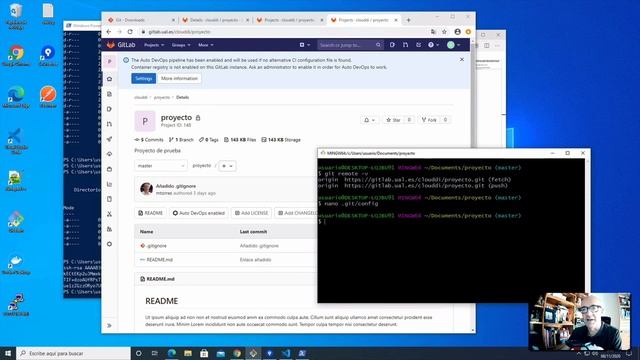Click blue Settings button in banner
The height and width of the screenshot is (360, 640).
(x=143, y=78)
